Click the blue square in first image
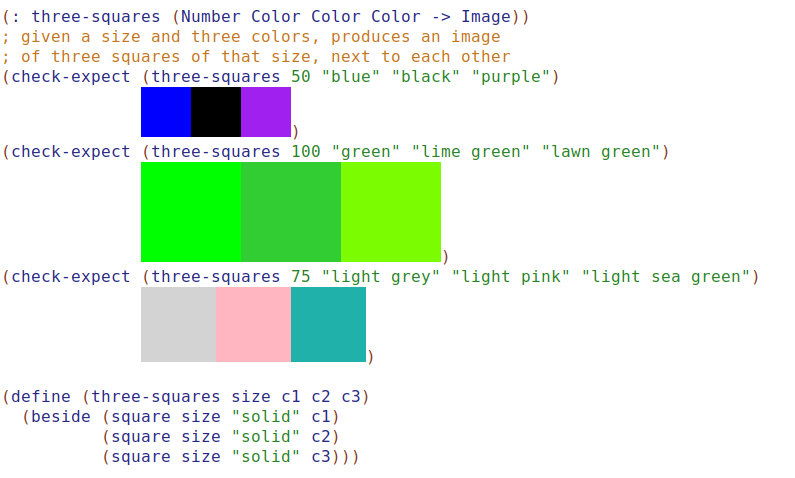The image size is (795, 478). coord(166,112)
